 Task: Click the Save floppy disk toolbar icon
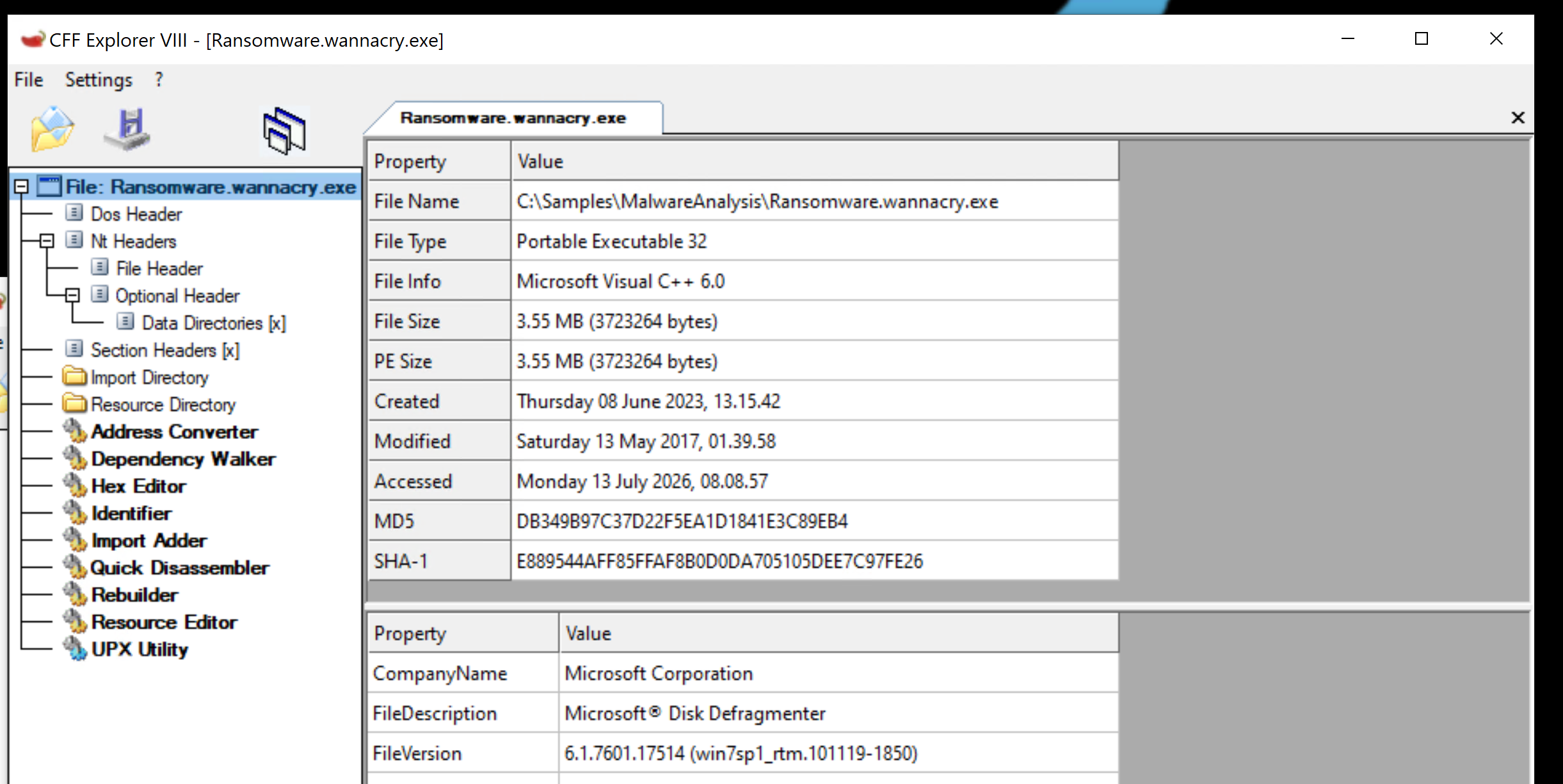(128, 130)
